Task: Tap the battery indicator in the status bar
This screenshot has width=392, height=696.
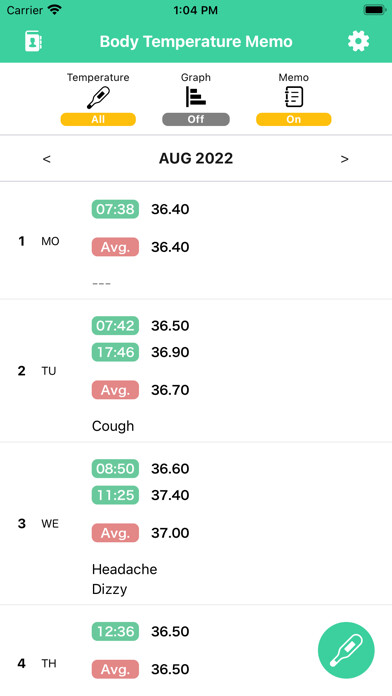Action: coord(375,10)
